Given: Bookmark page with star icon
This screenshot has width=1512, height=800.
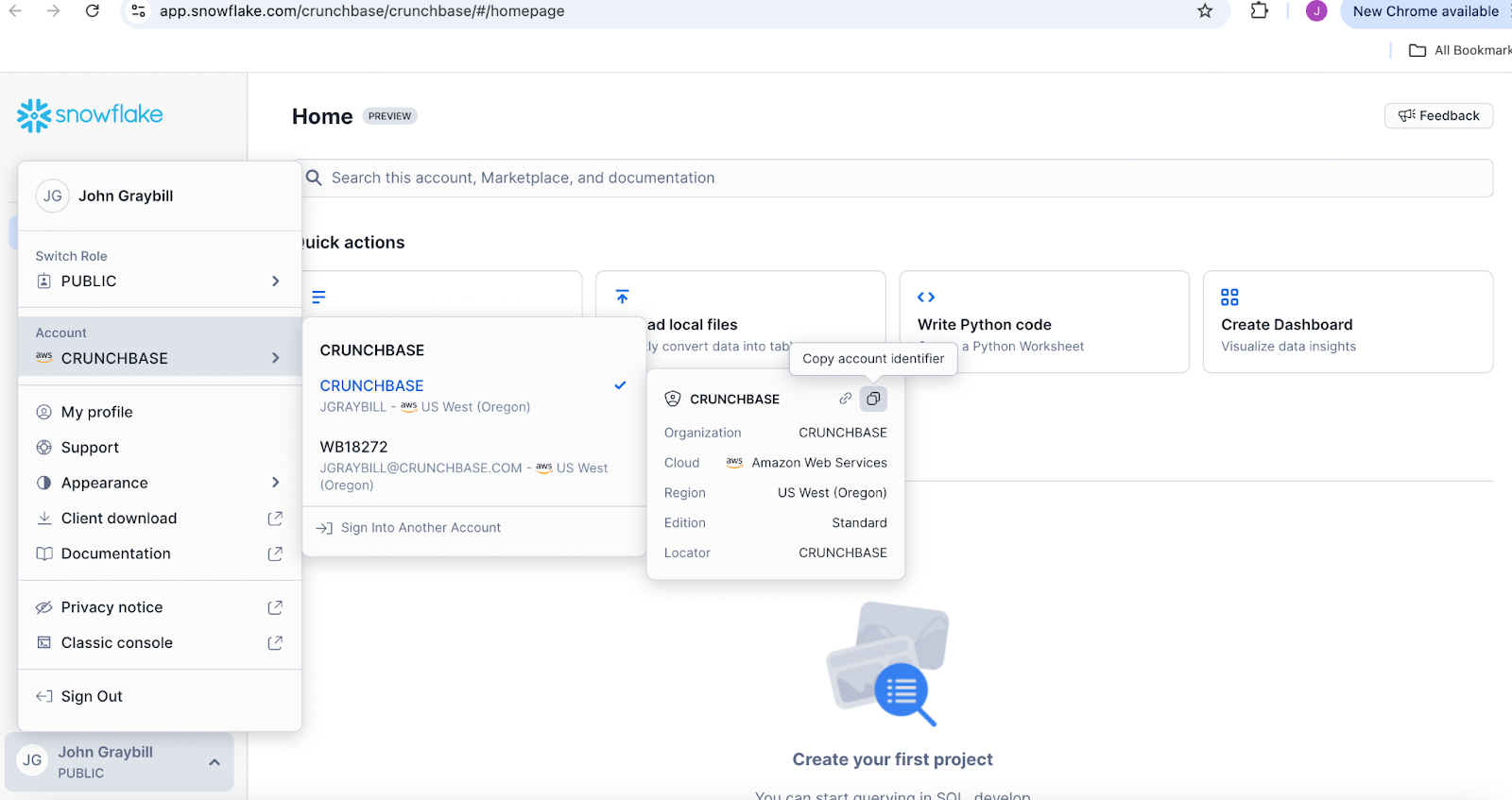Looking at the screenshot, I should [1205, 11].
